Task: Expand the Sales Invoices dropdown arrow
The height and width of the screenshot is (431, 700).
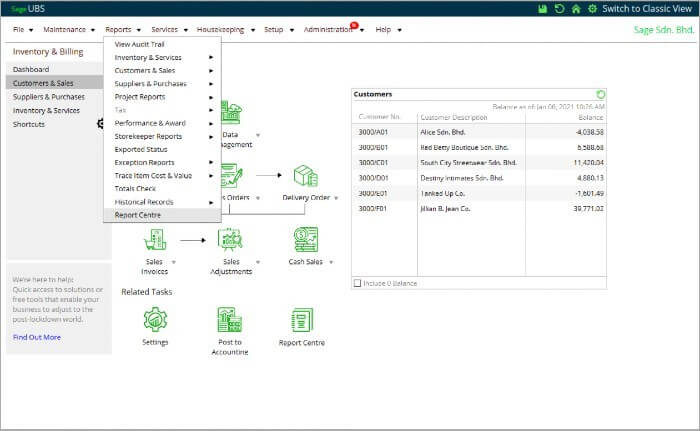Action: (173, 262)
